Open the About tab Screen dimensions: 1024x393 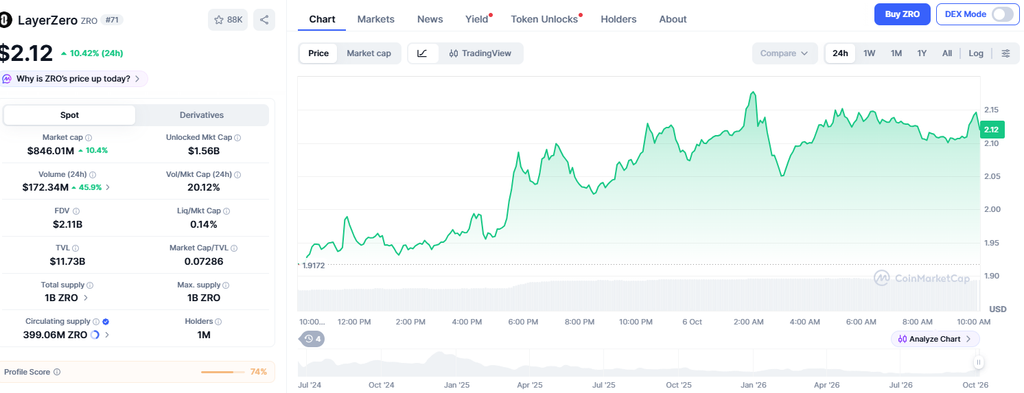pos(673,19)
